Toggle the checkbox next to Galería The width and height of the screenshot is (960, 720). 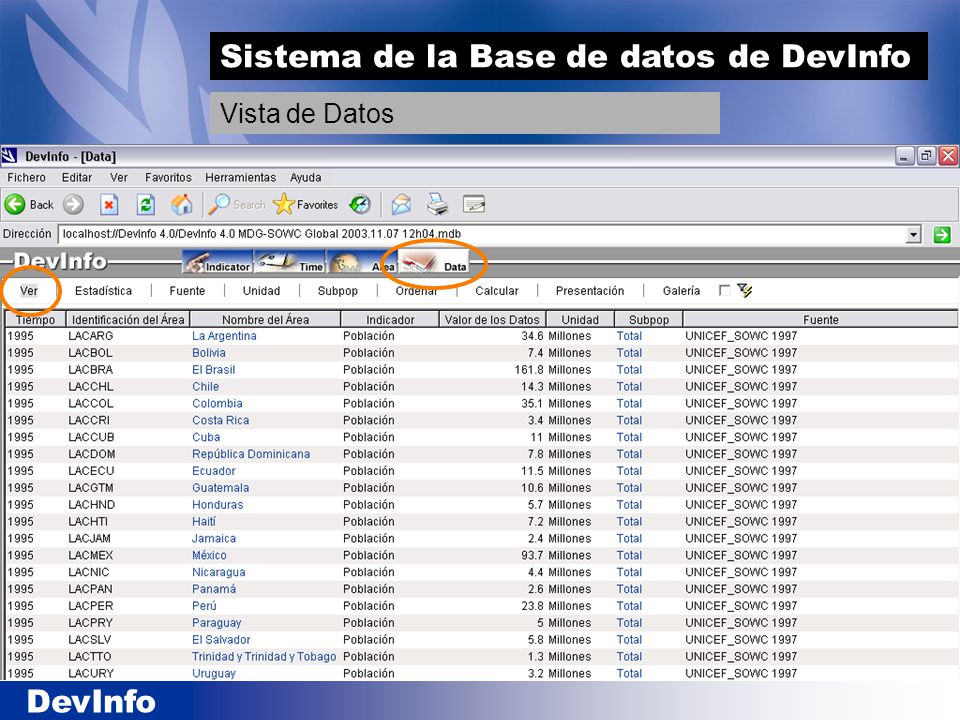pyautogui.click(x=724, y=290)
